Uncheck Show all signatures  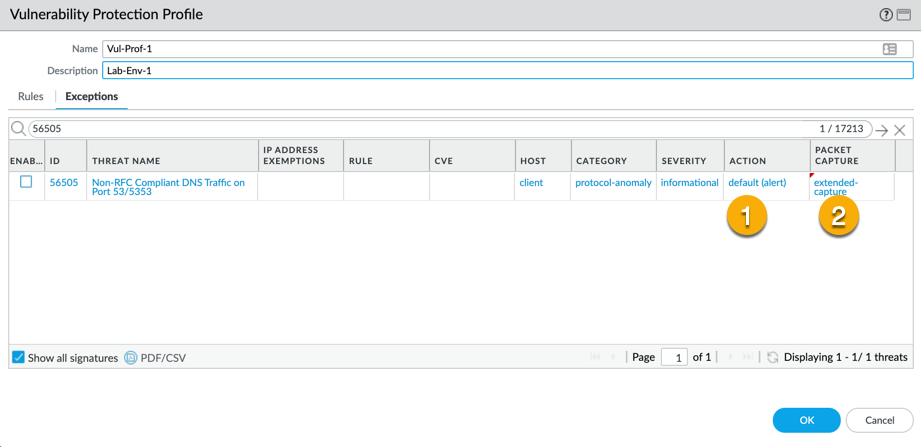click(18, 357)
